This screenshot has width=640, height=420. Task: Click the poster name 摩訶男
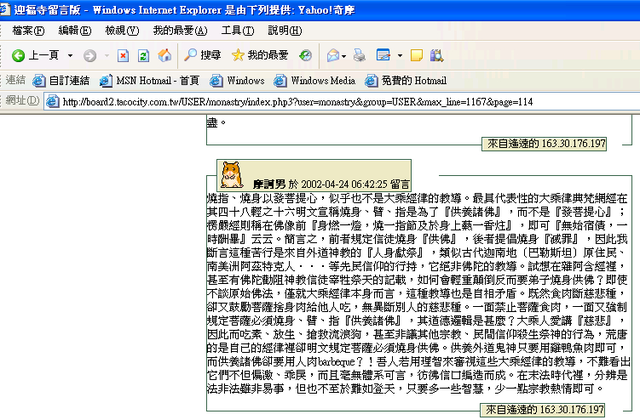[269, 184]
